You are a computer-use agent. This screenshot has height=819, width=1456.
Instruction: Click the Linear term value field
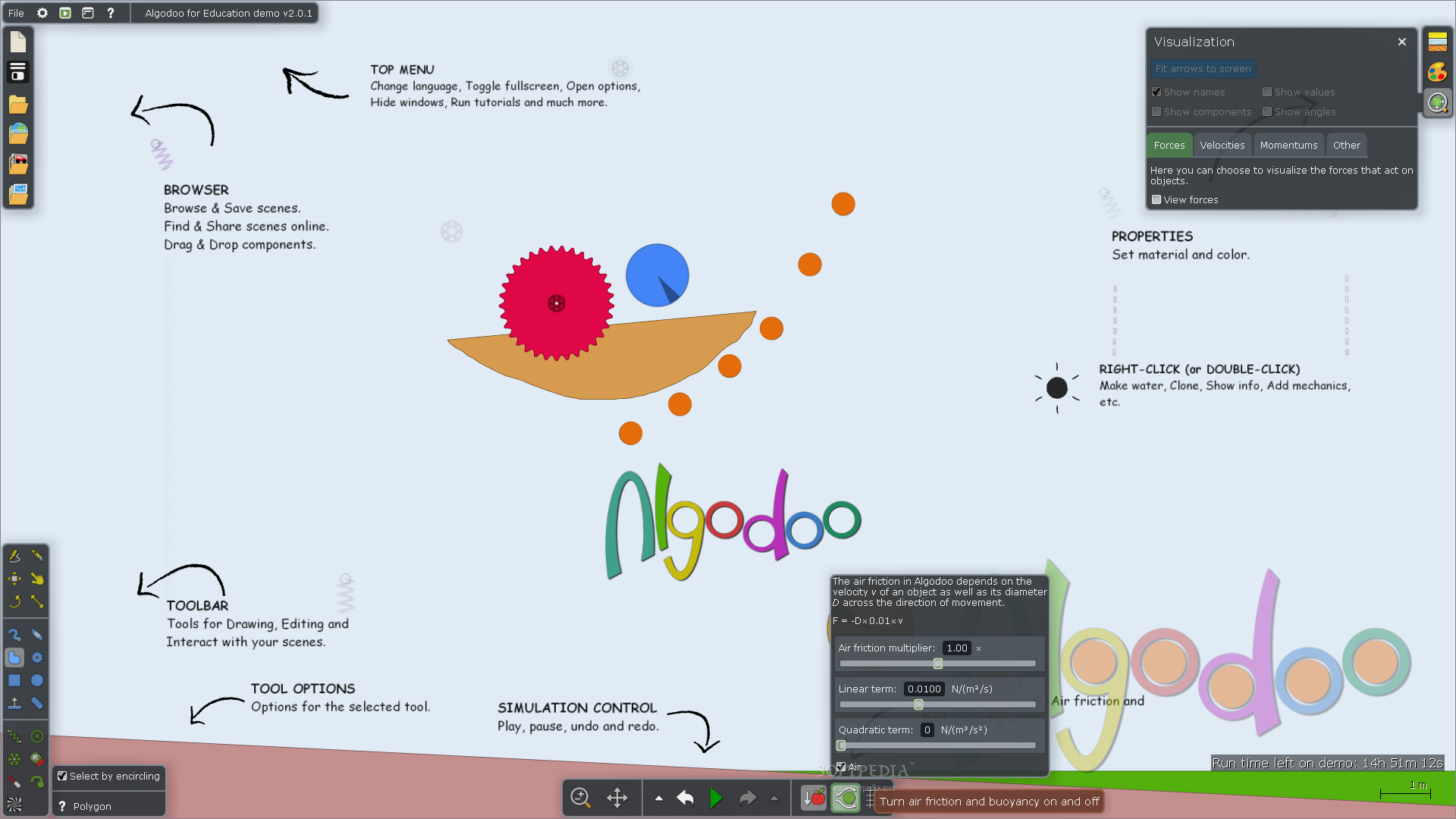[x=924, y=689]
